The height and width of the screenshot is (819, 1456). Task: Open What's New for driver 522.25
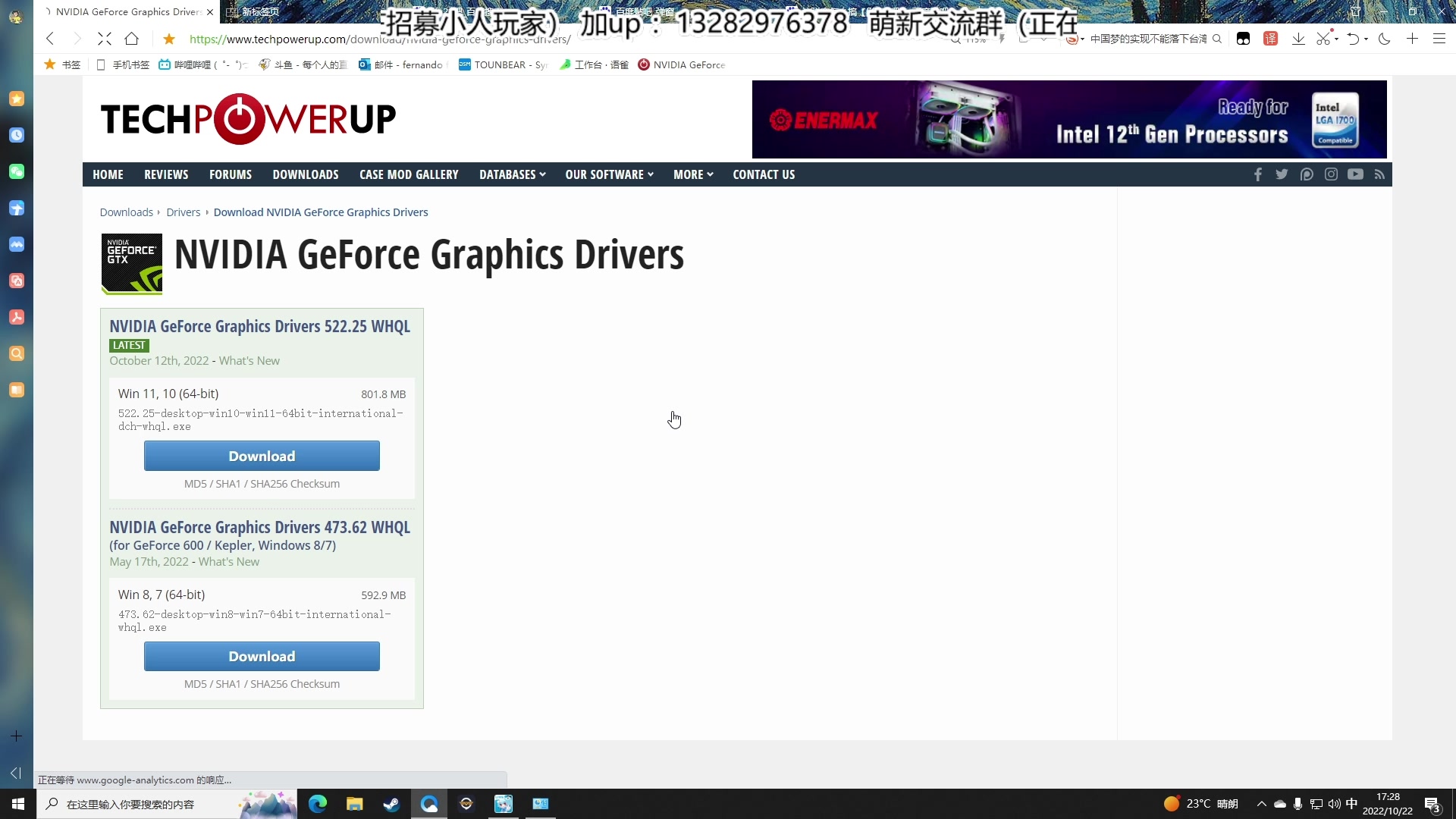tap(249, 360)
